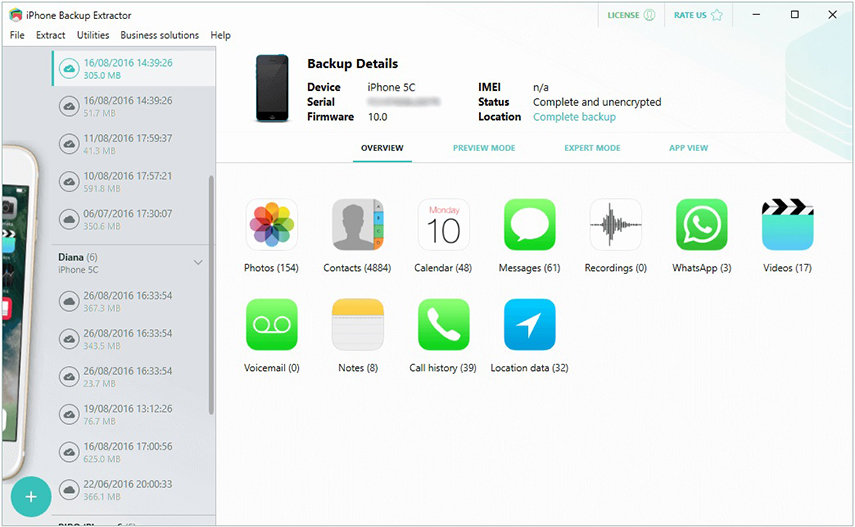Click cloud icon of 23.7 MB backup
The height and width of the screenshot is (527, 855).
pos(69,376)
